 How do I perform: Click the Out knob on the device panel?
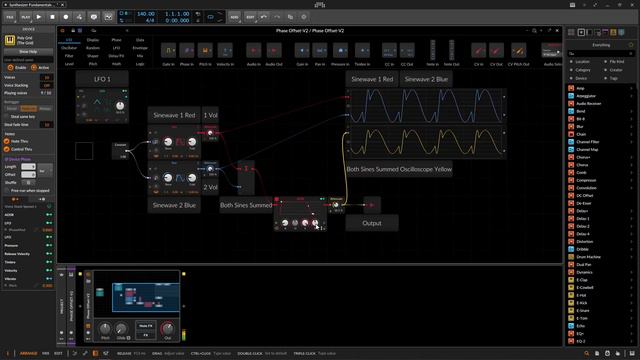coord(168,329)
